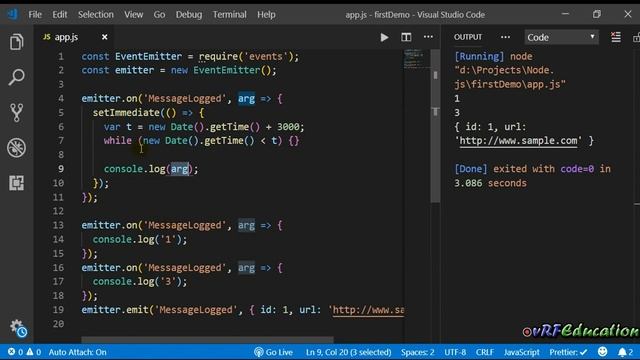Screen dimensions: 640x360
Task: Click the VS Code logo icon
Action: pos(13,14)
